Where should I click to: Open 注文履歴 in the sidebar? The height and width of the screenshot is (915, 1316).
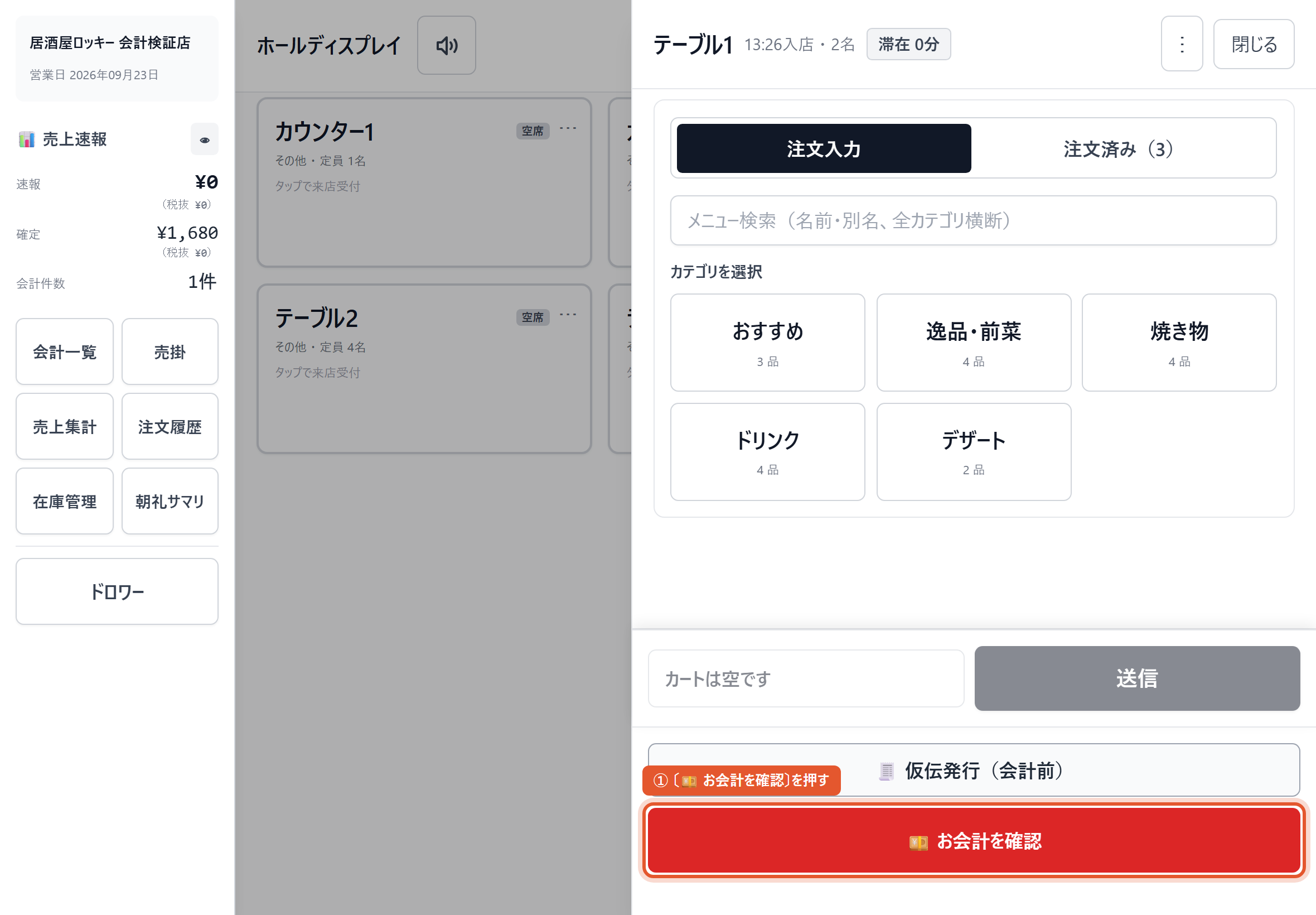coord(170,426)
